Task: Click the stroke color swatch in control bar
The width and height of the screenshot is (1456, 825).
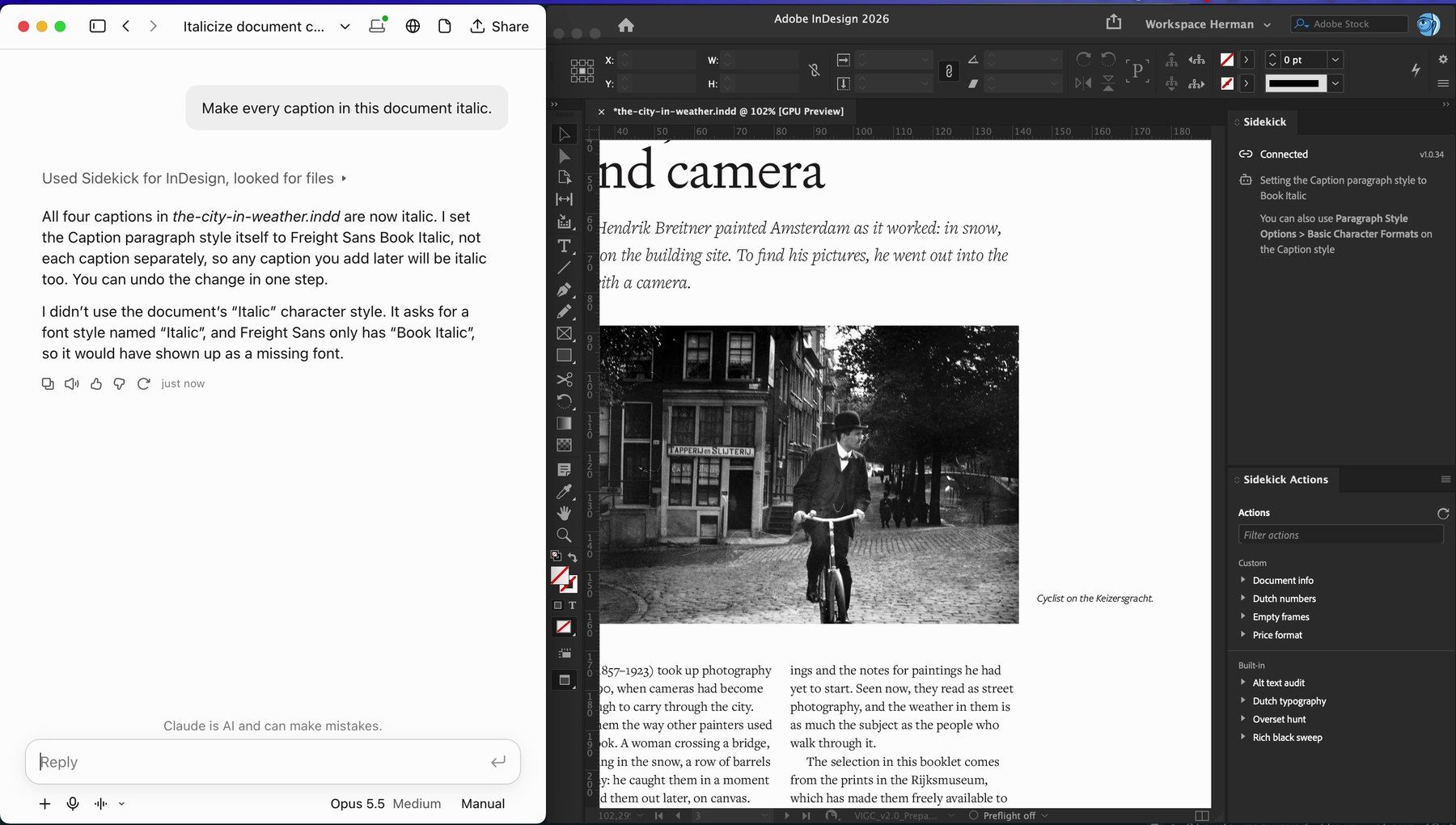Action: tap(1227, 83)
